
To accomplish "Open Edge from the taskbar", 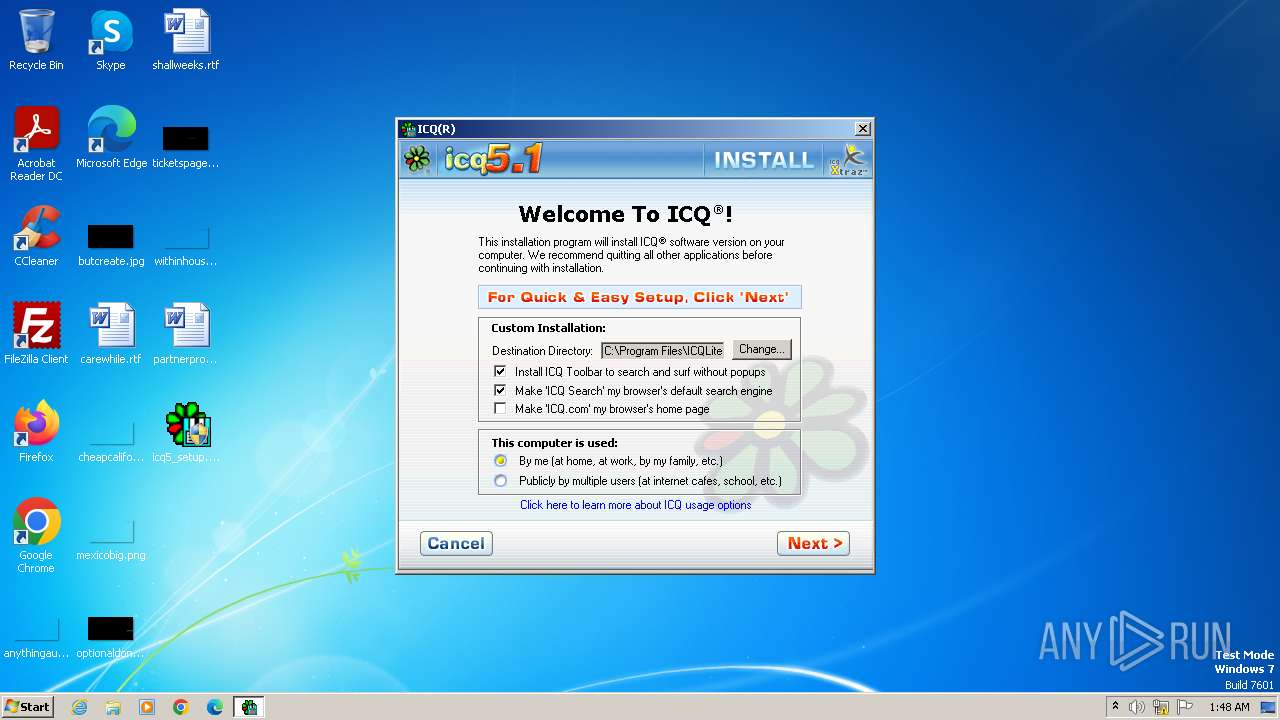I will pos(215,707).
